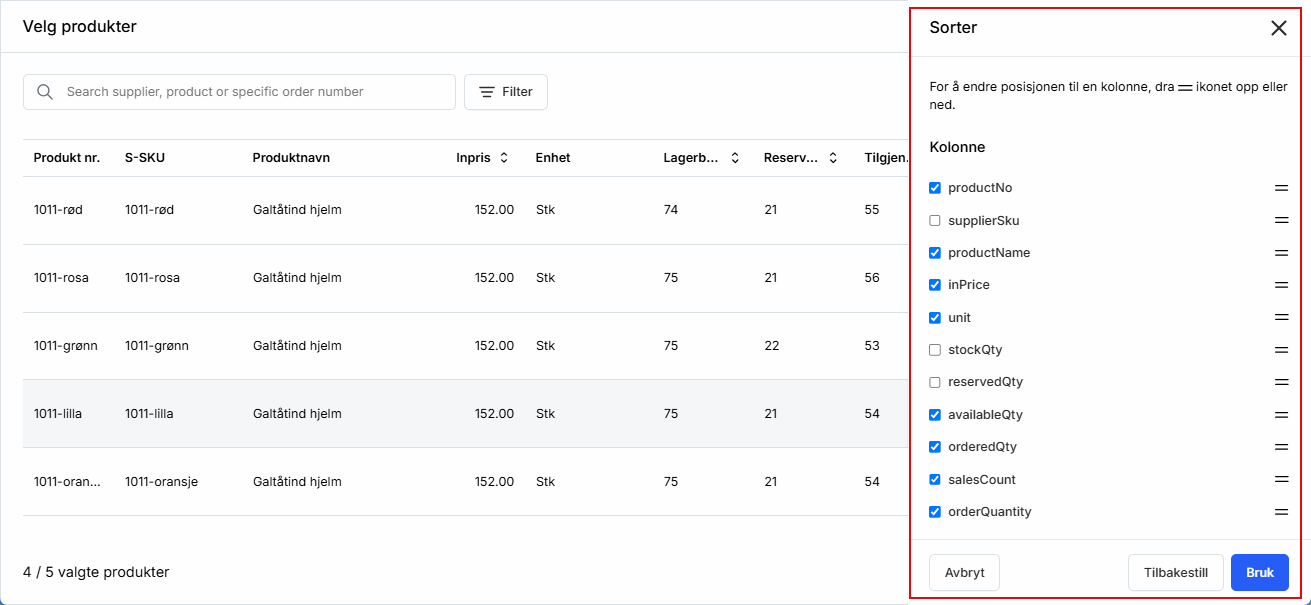Toggle sorting on Lagerb... column header

coord(735,158)
